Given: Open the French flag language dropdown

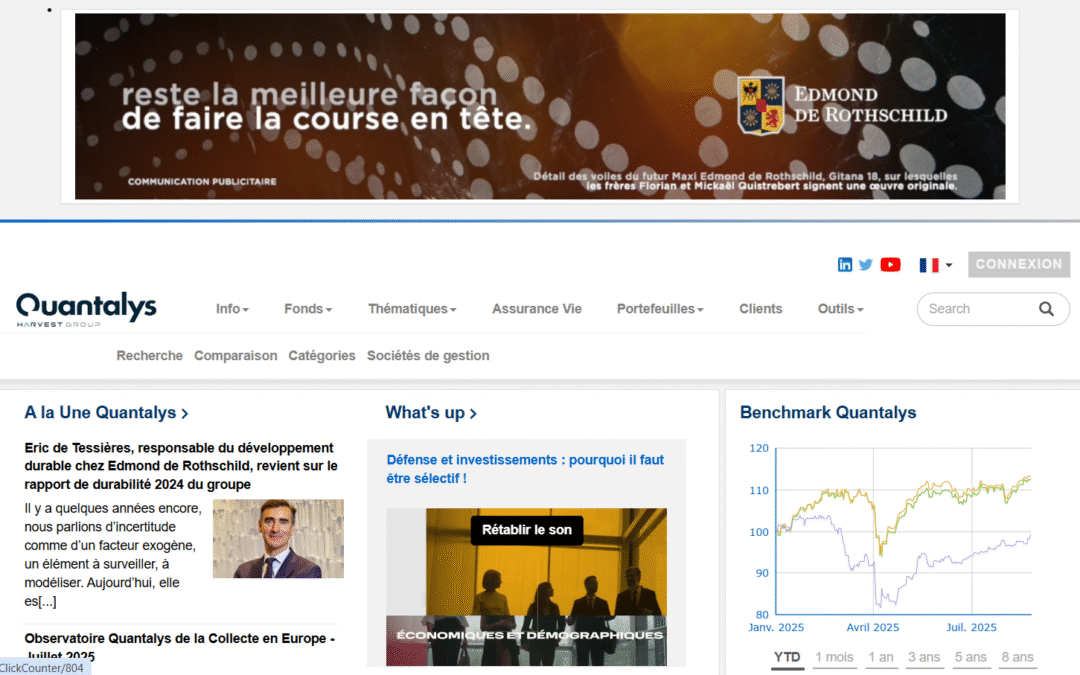Looking at the screenshot, I should [x=935, y=265].
